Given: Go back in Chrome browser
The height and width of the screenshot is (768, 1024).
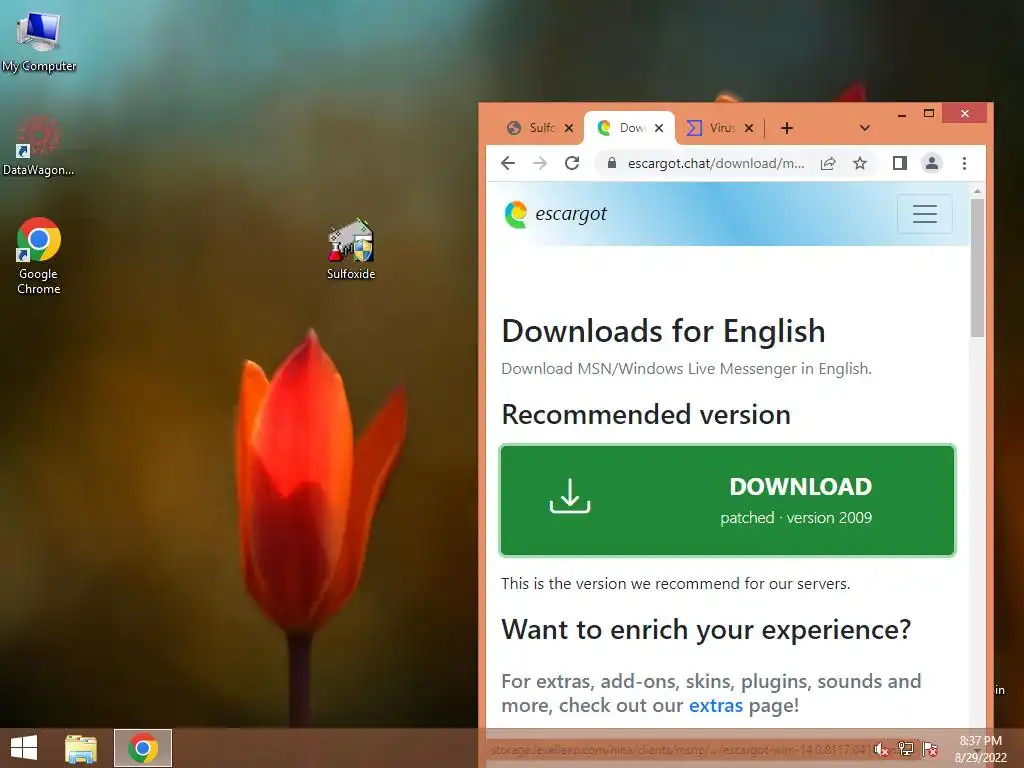Looking at the screenshot, I should click(x=508, y=163).
